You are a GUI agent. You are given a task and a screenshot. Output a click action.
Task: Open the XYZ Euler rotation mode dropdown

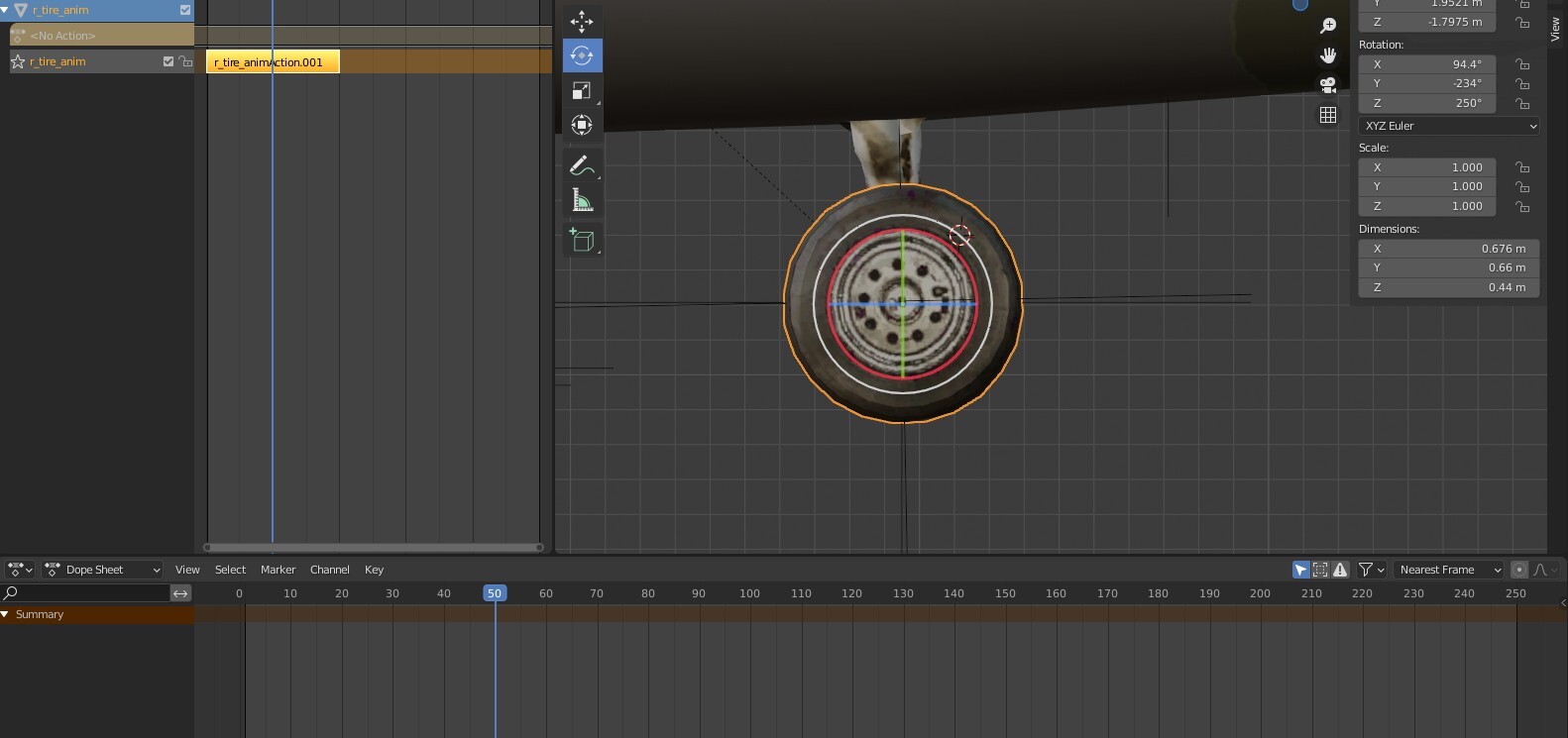(x=1449, y=126)
